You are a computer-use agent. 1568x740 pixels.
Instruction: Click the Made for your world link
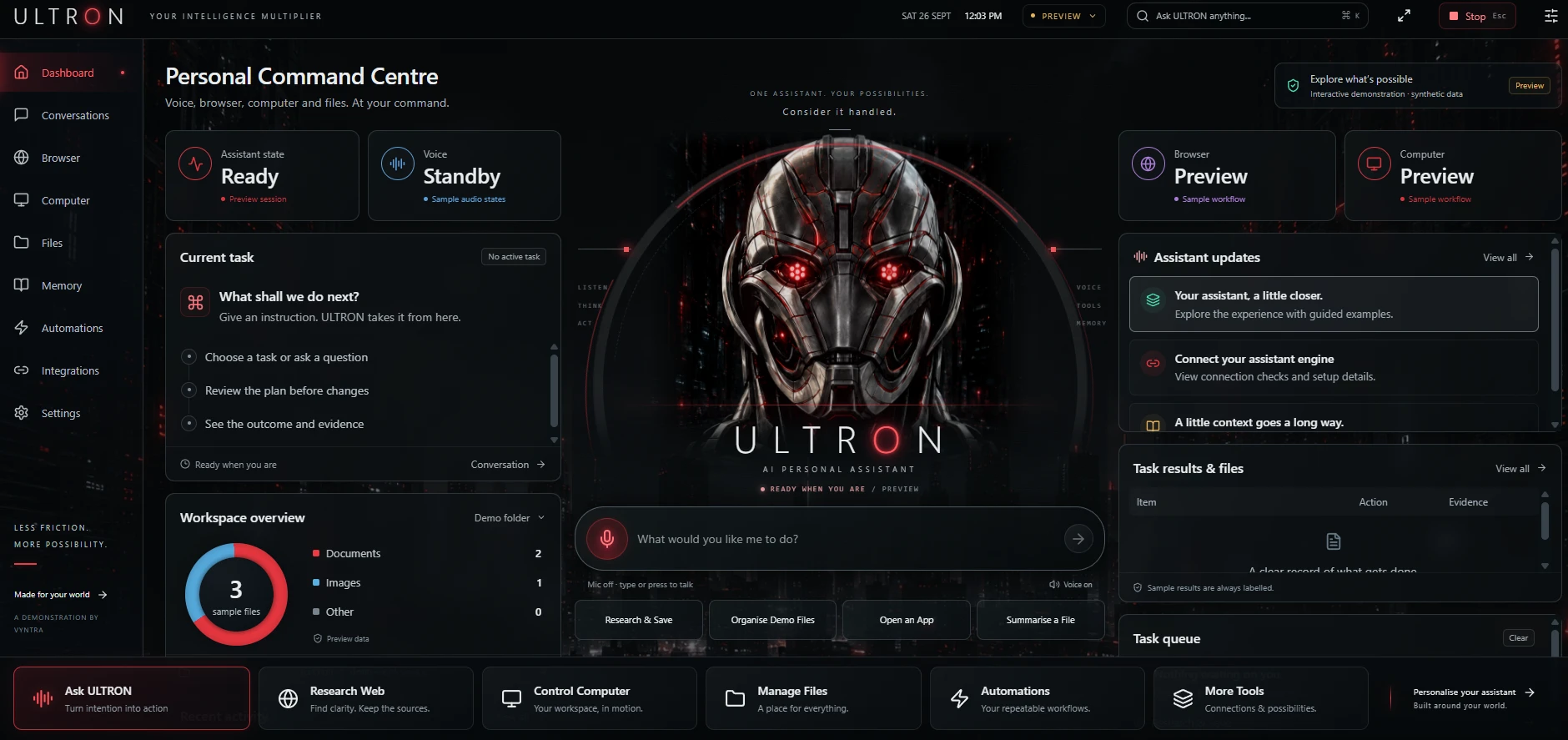pyautogui.click(x=61, y=595)
